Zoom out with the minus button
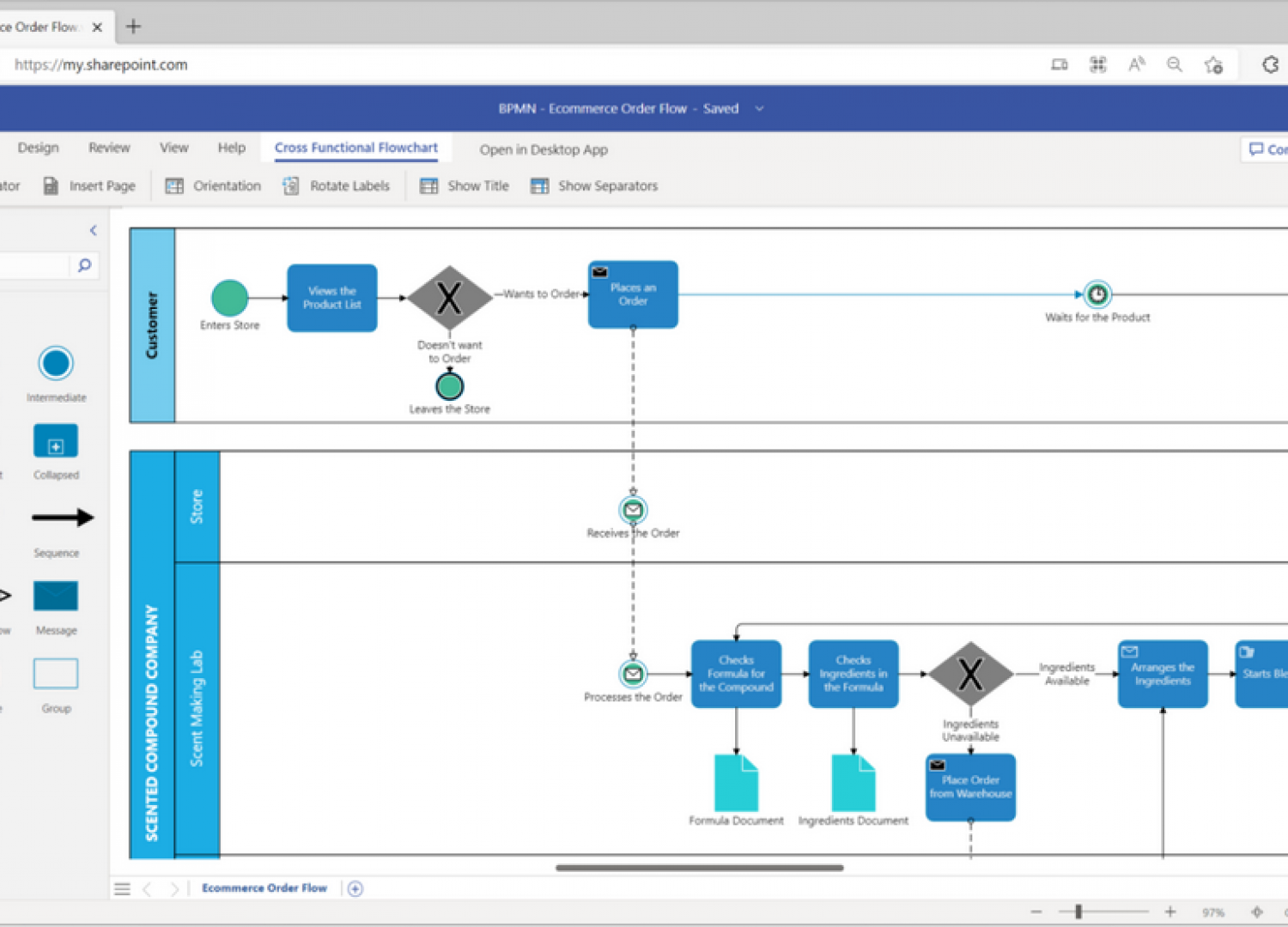The width and height of the screenshot is (1288, 927). [x=1036, y=912]
